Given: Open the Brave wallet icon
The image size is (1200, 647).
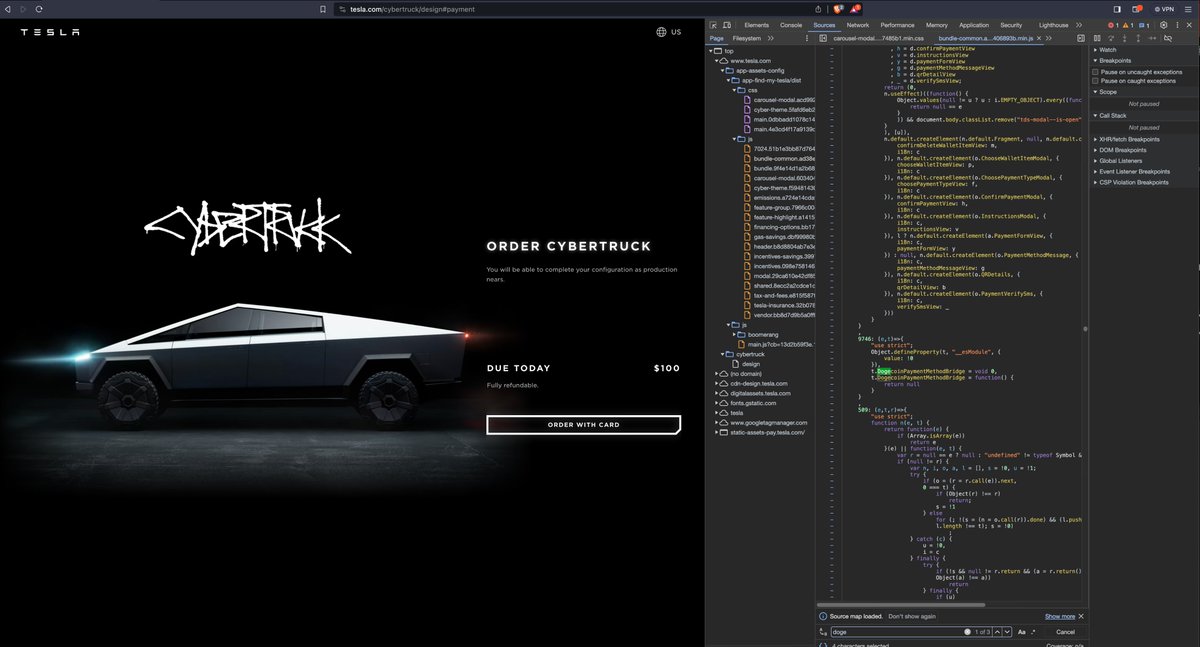Looking at the screenshot, I should [x=1137, y=8].
